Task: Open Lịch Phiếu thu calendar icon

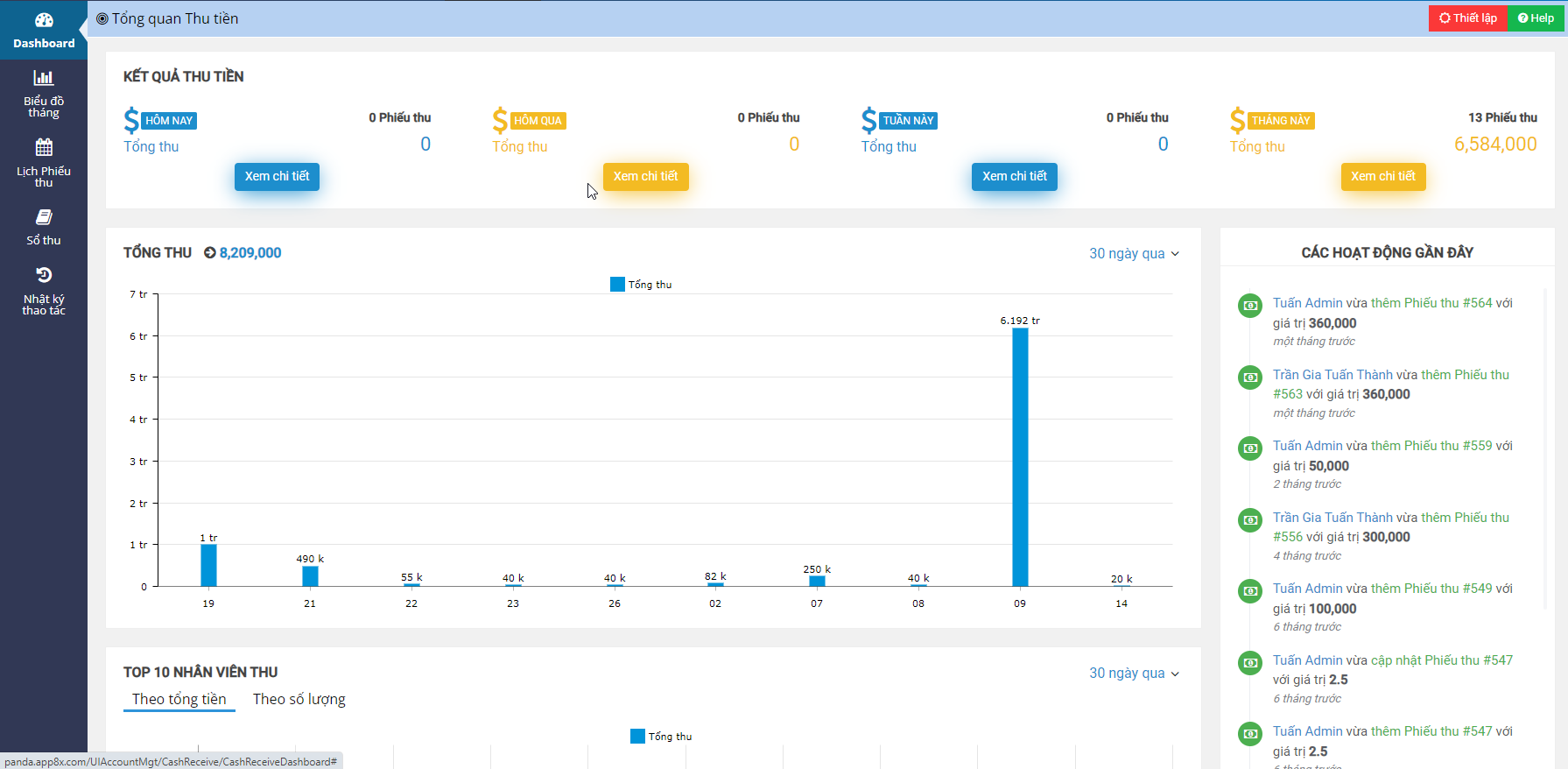Action: 44,147
